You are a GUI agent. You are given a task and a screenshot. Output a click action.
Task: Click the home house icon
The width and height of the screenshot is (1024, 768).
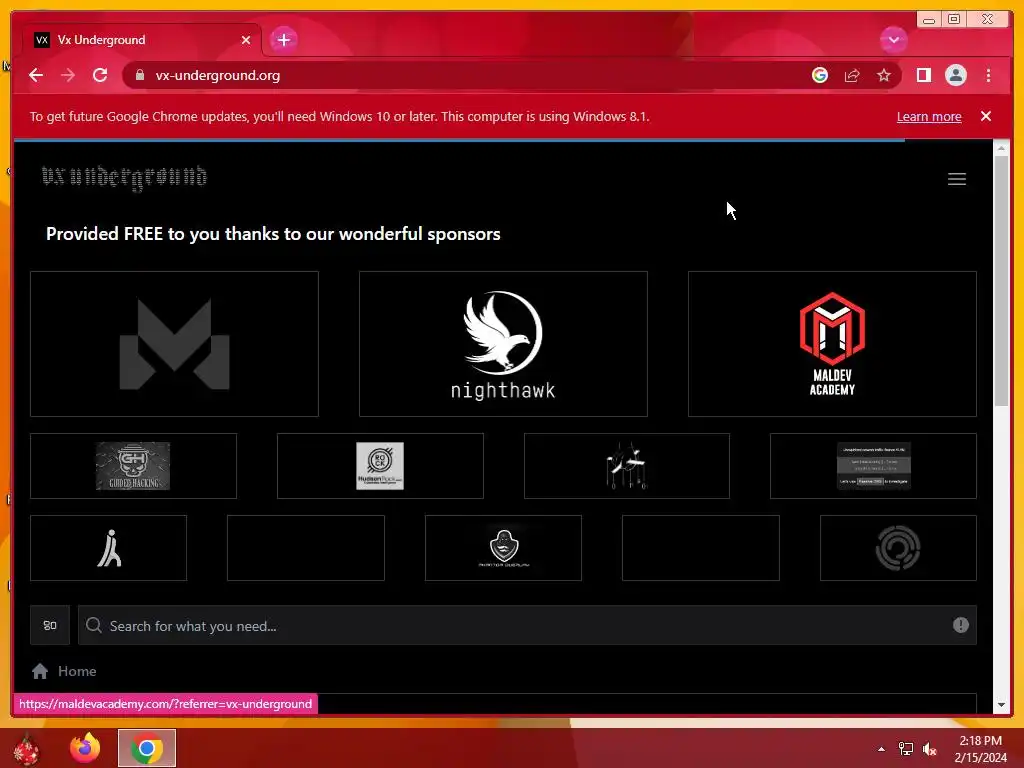(40, 671)
